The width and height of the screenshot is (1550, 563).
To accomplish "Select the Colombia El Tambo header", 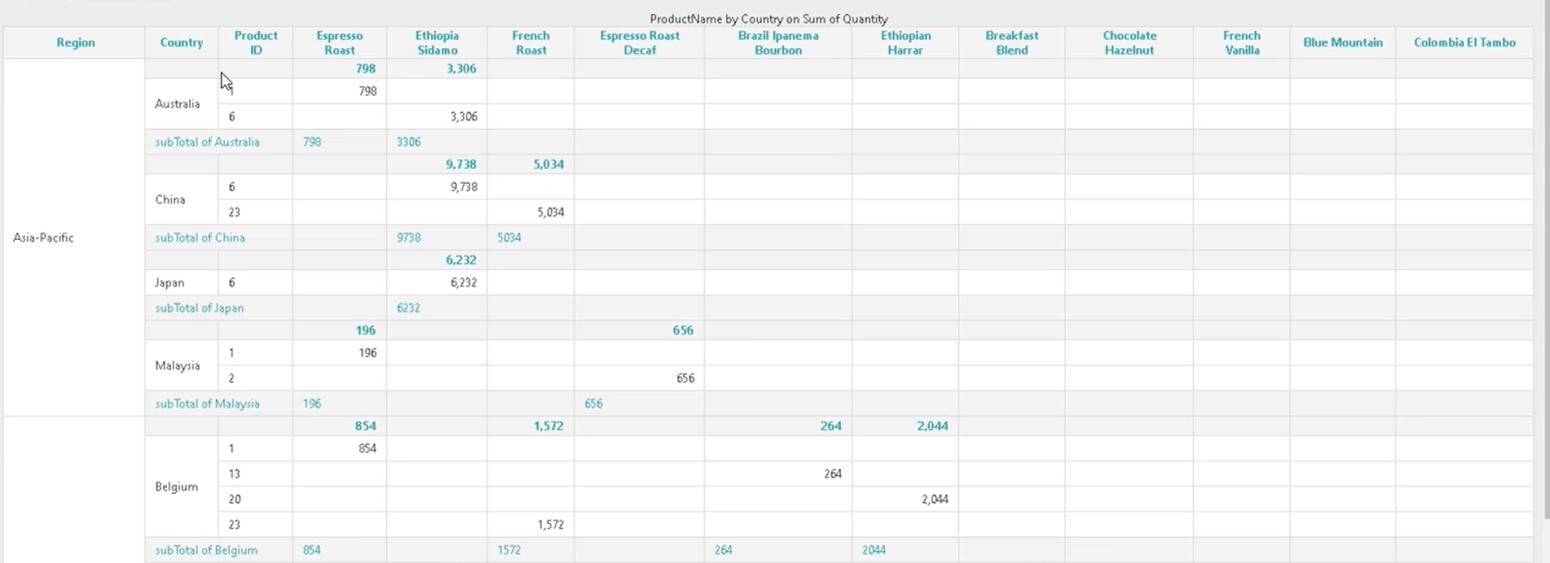I will 1465,43.
